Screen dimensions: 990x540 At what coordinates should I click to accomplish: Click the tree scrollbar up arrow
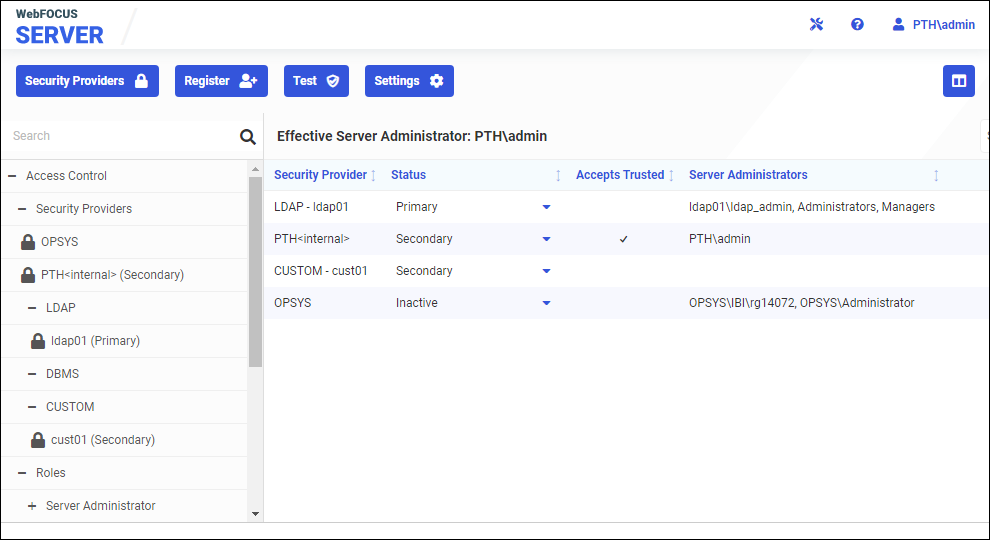click(255, 169)
